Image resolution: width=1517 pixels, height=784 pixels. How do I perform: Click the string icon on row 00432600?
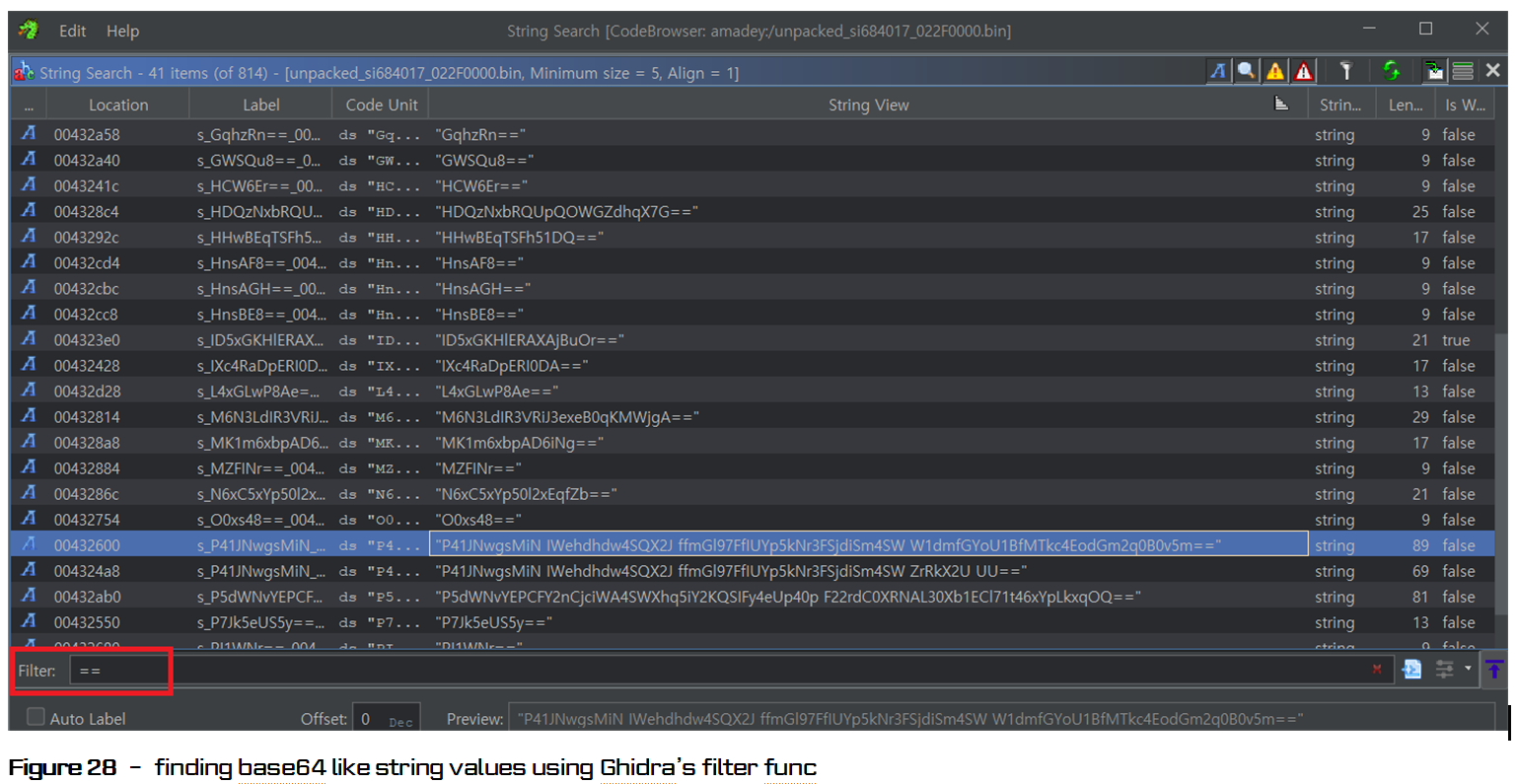click(29, 543)
